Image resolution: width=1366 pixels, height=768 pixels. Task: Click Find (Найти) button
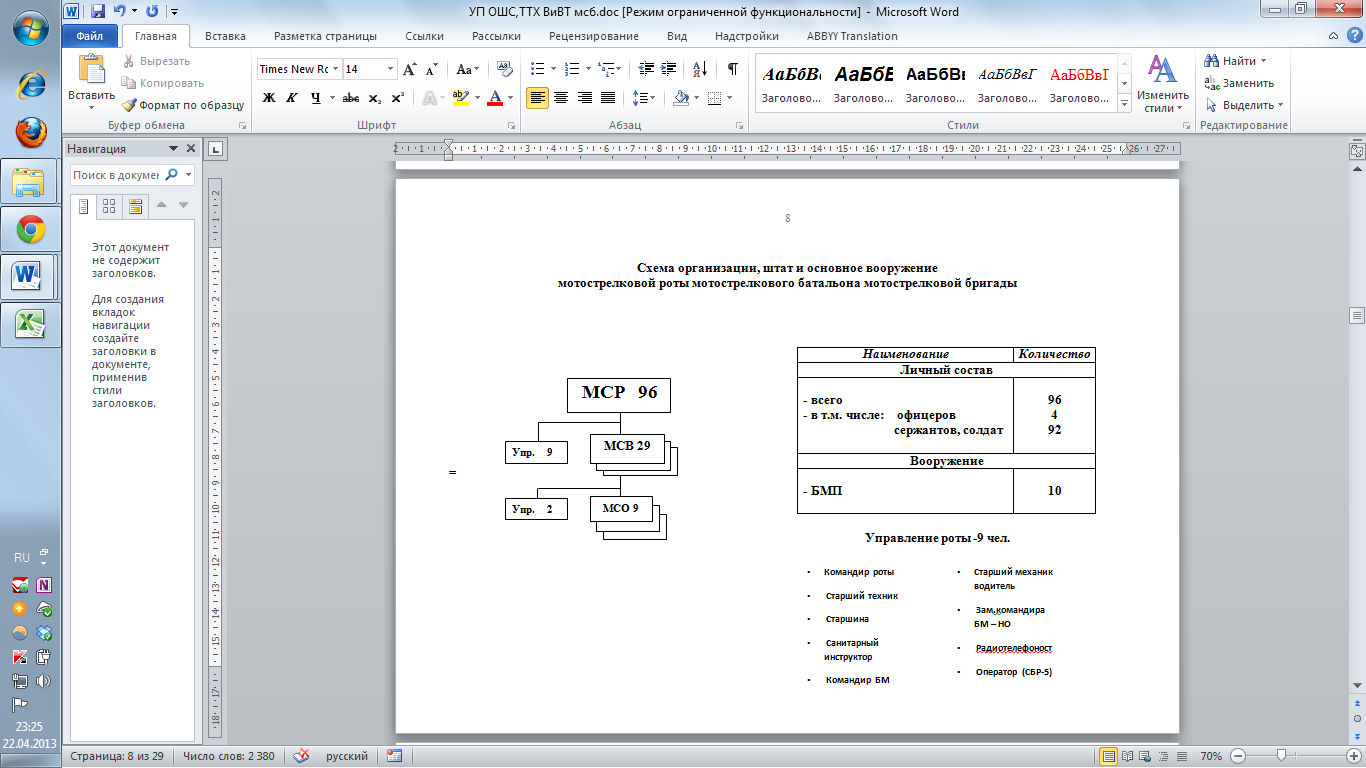pos(1236,61)
